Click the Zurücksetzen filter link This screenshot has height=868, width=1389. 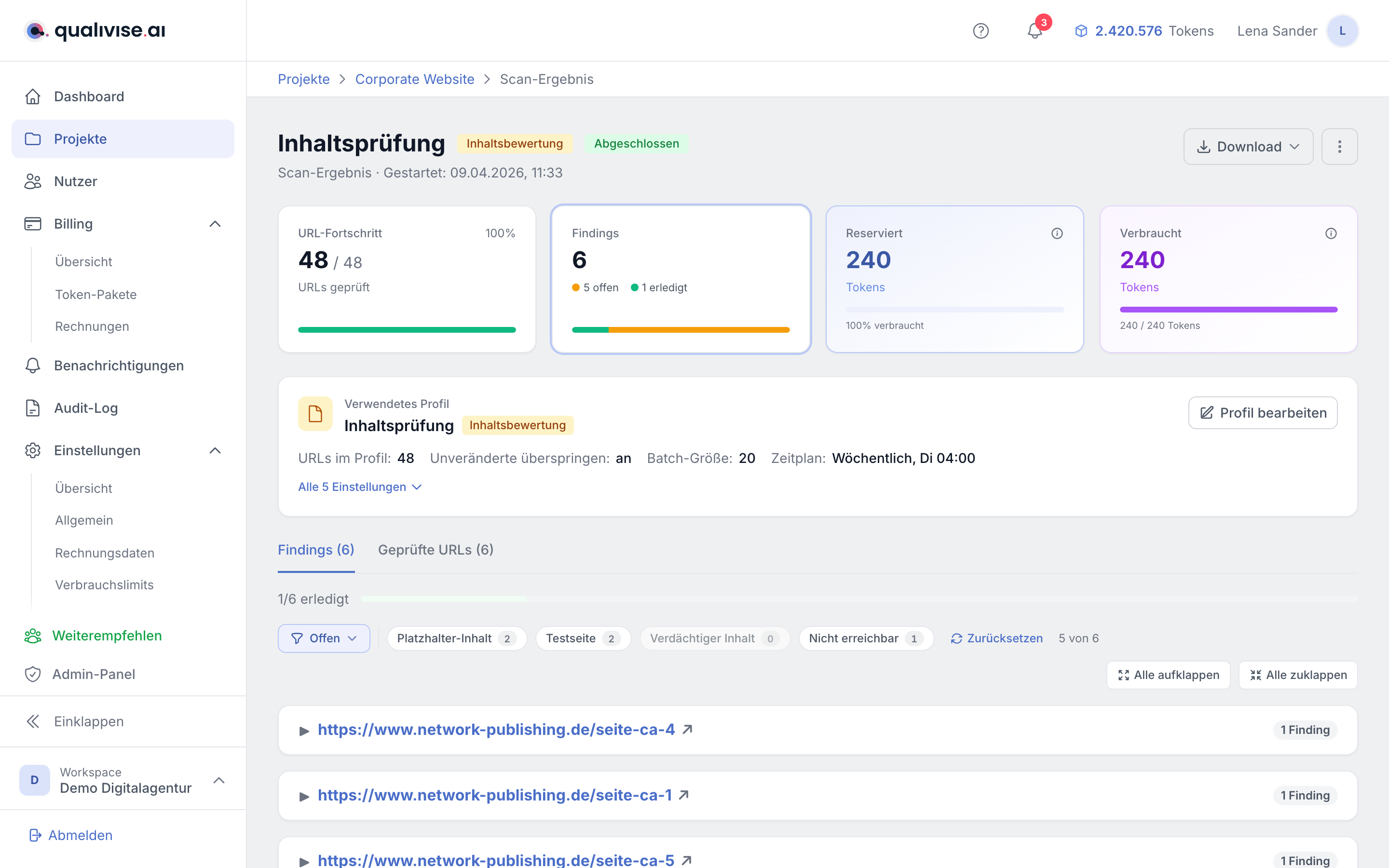[x=996, y=638]
